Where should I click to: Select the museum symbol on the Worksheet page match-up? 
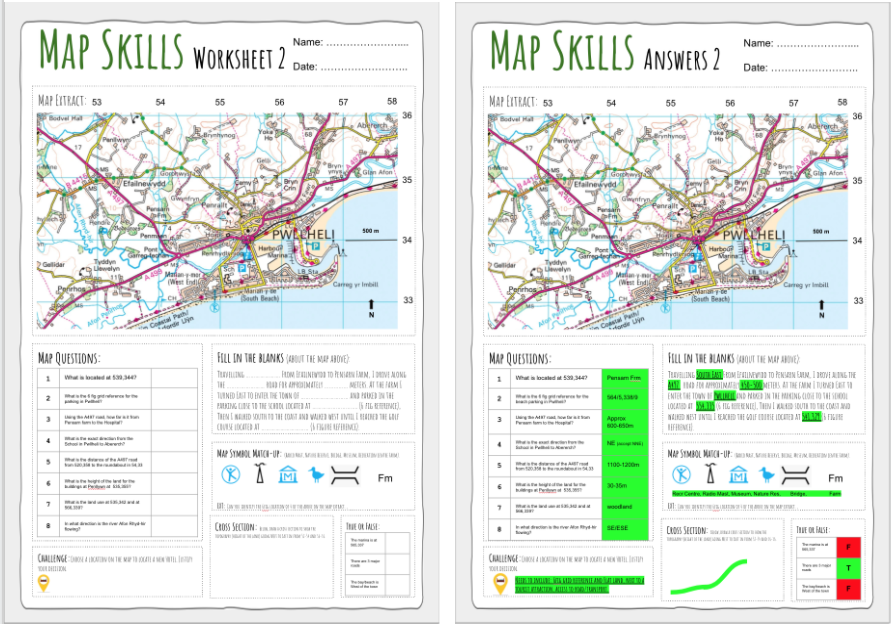(288, 474)
